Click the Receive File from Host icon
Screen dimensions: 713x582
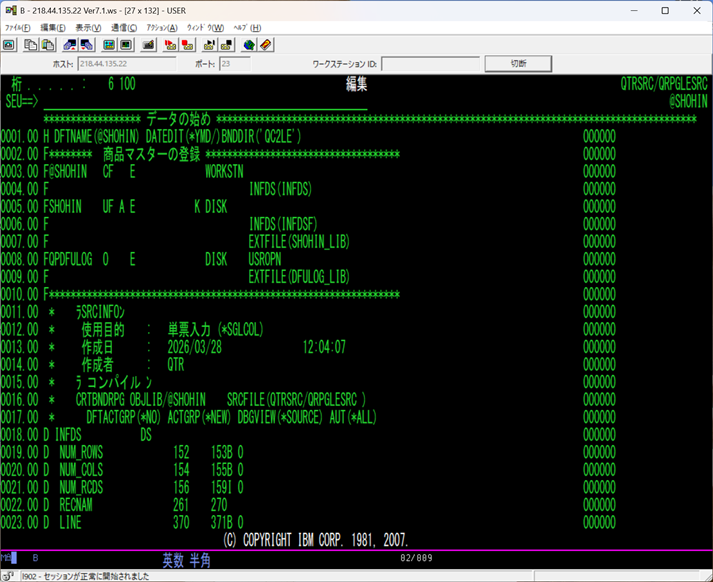87,45
